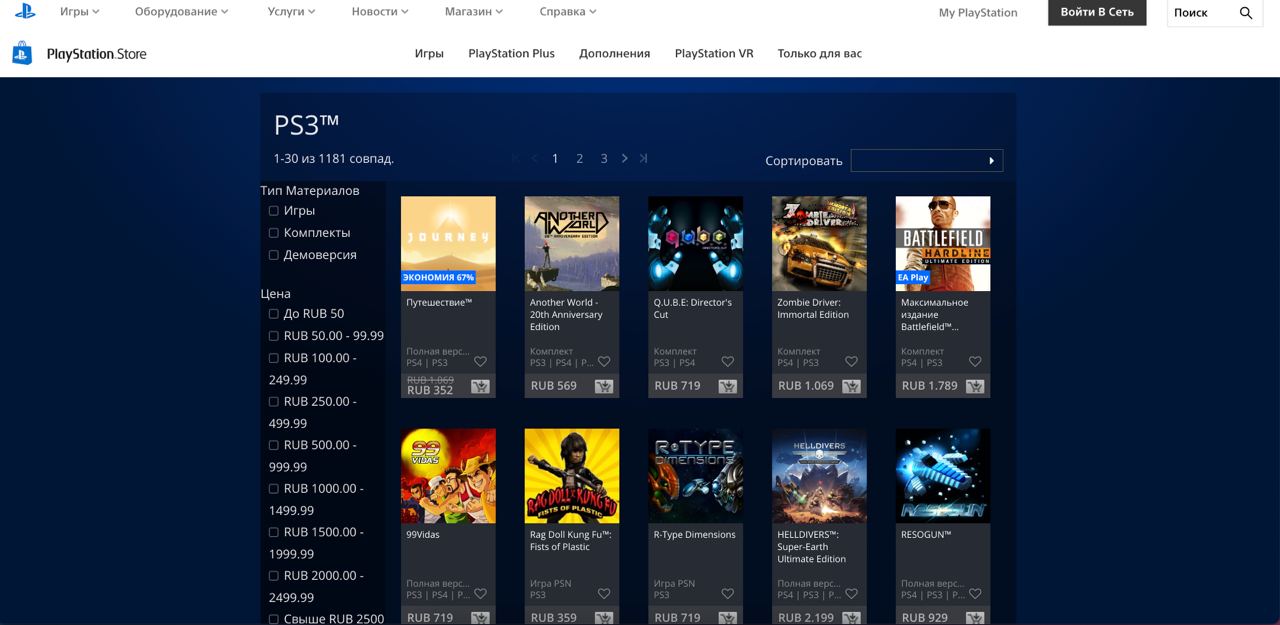Jump to last page with skip-end arrow
The height and width of the screenshot is (625, 1280).
[x=644, y=158]
